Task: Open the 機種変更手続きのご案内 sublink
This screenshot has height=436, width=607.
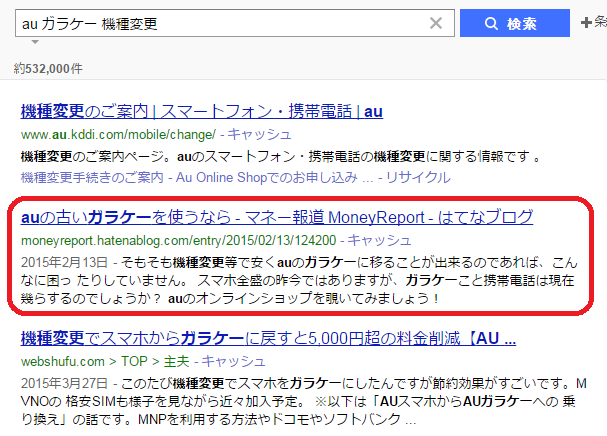Action: pos(92,177)
